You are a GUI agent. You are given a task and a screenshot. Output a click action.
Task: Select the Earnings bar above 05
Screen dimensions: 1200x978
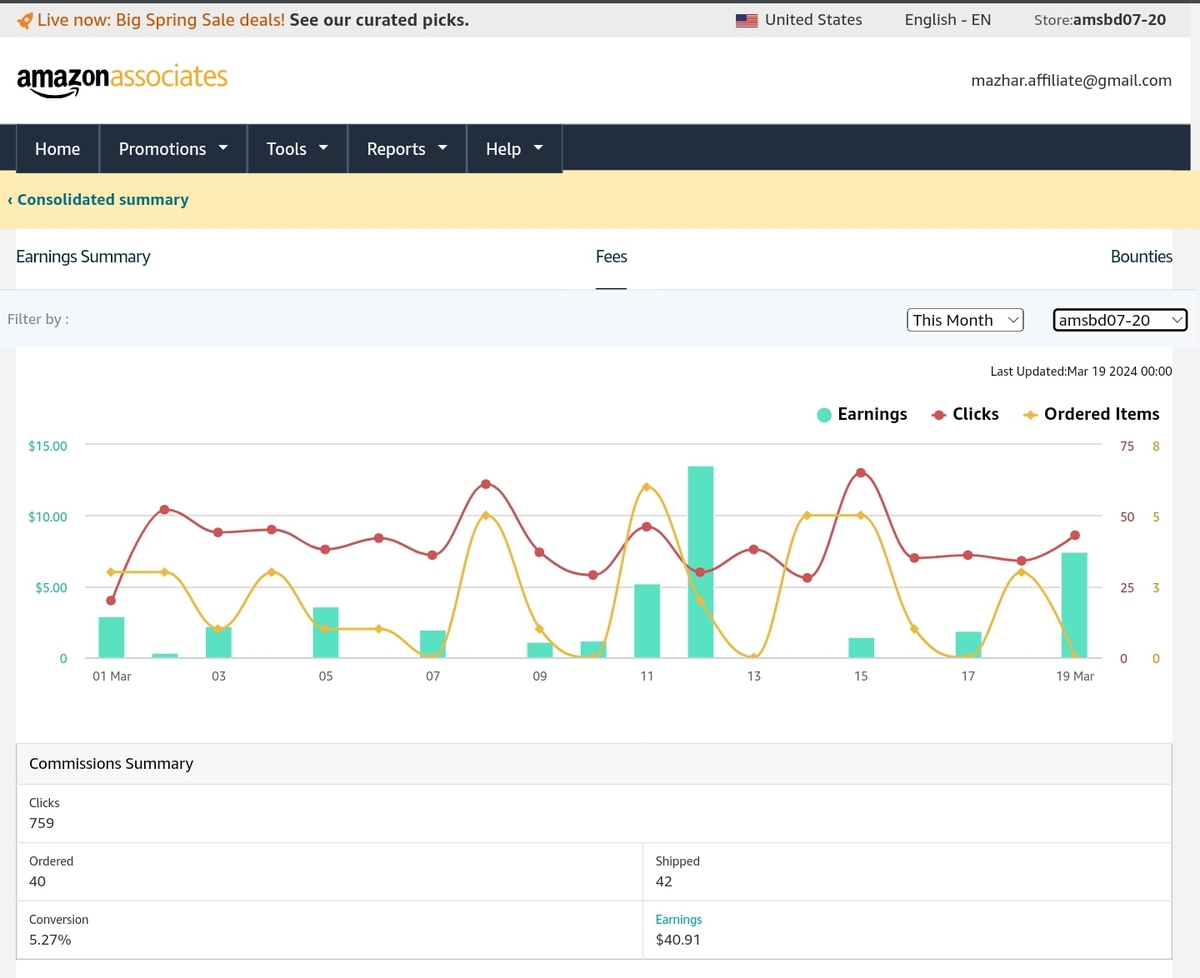(x=326, y=633)
